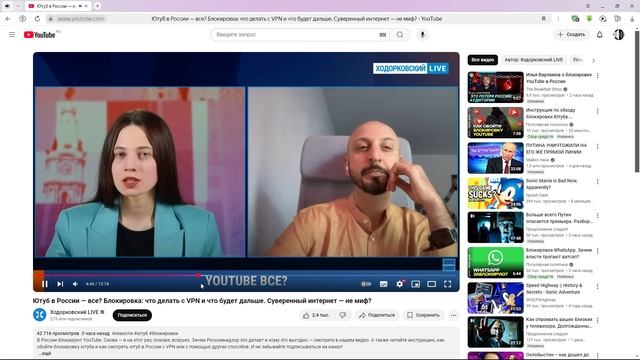Open menu for 'ПУТИНА УНИЧТОЖИЛИ' video
The image size is (640, 360).
tap(598, 146)
